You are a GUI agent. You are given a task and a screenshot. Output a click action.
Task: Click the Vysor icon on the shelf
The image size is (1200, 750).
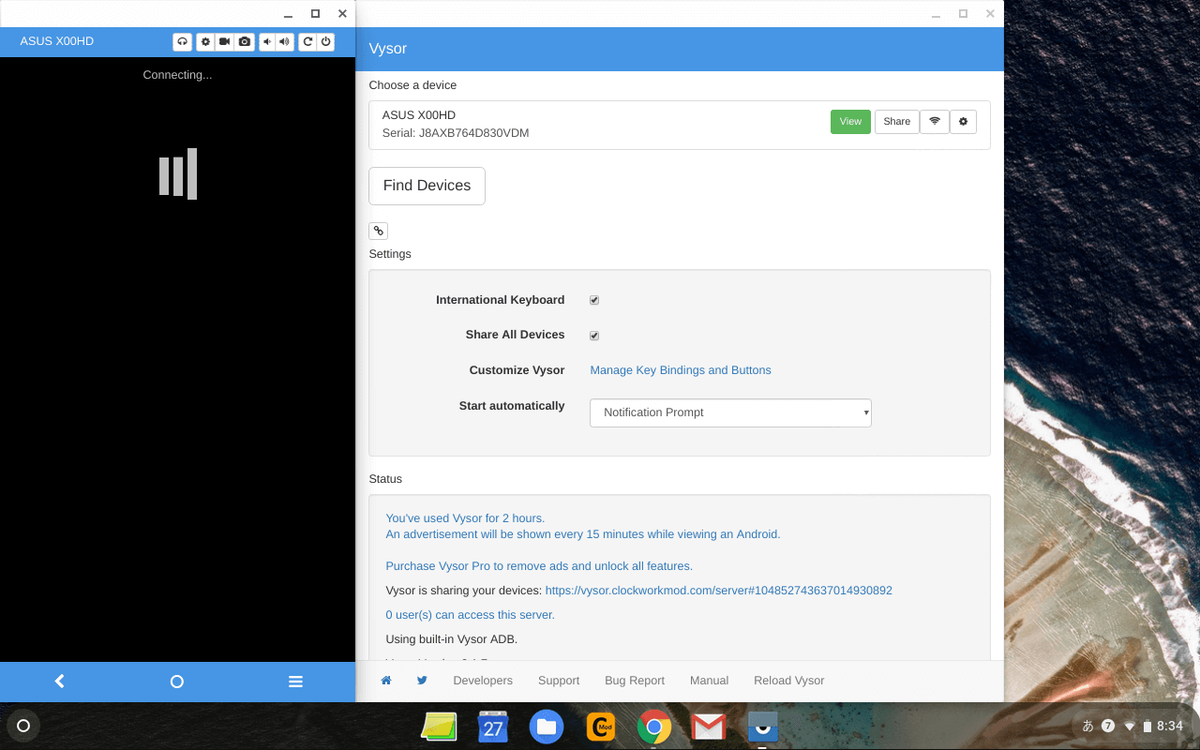[x=762, y=726]
